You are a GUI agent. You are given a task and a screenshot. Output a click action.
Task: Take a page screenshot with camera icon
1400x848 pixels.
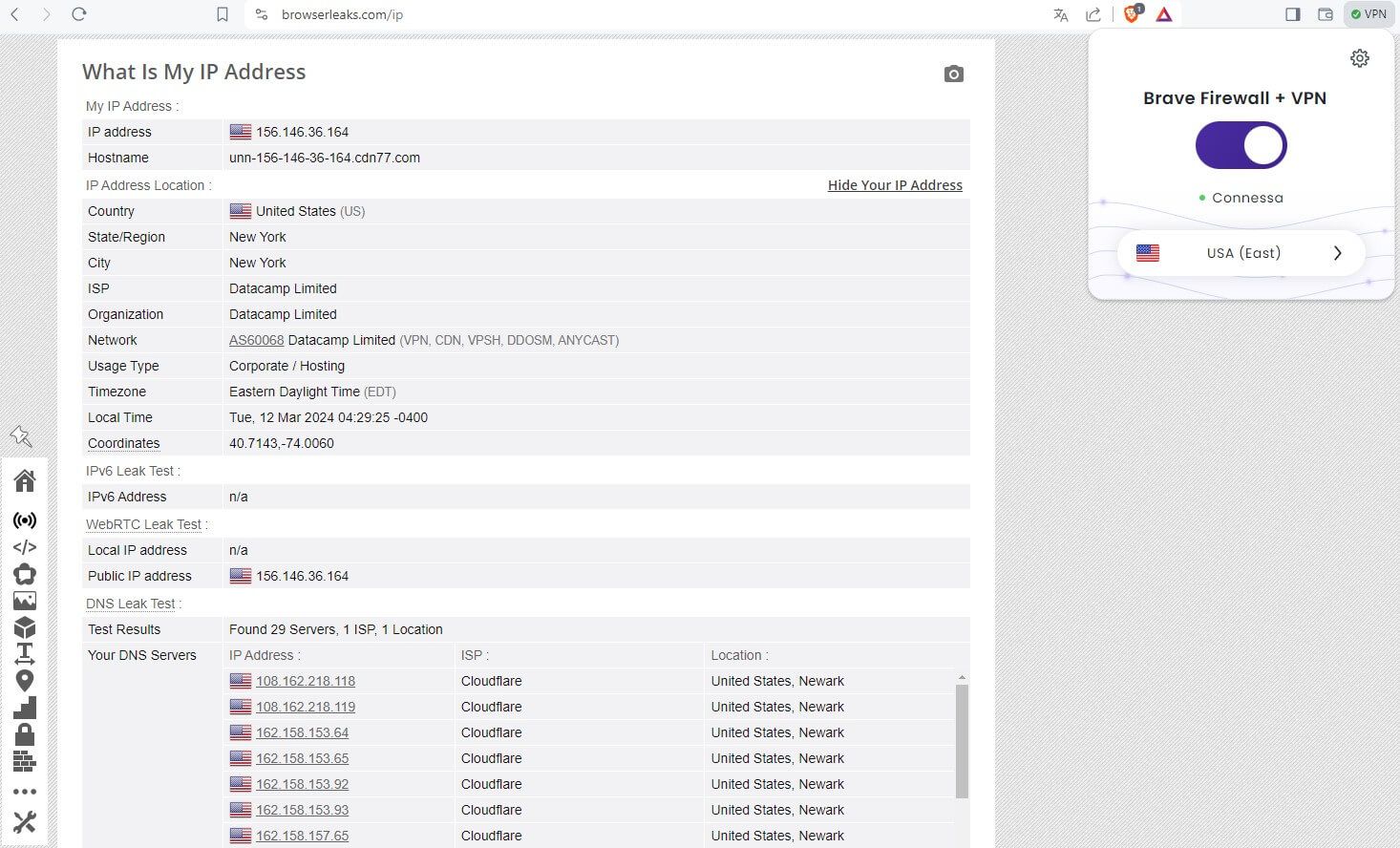coord(953,74)
